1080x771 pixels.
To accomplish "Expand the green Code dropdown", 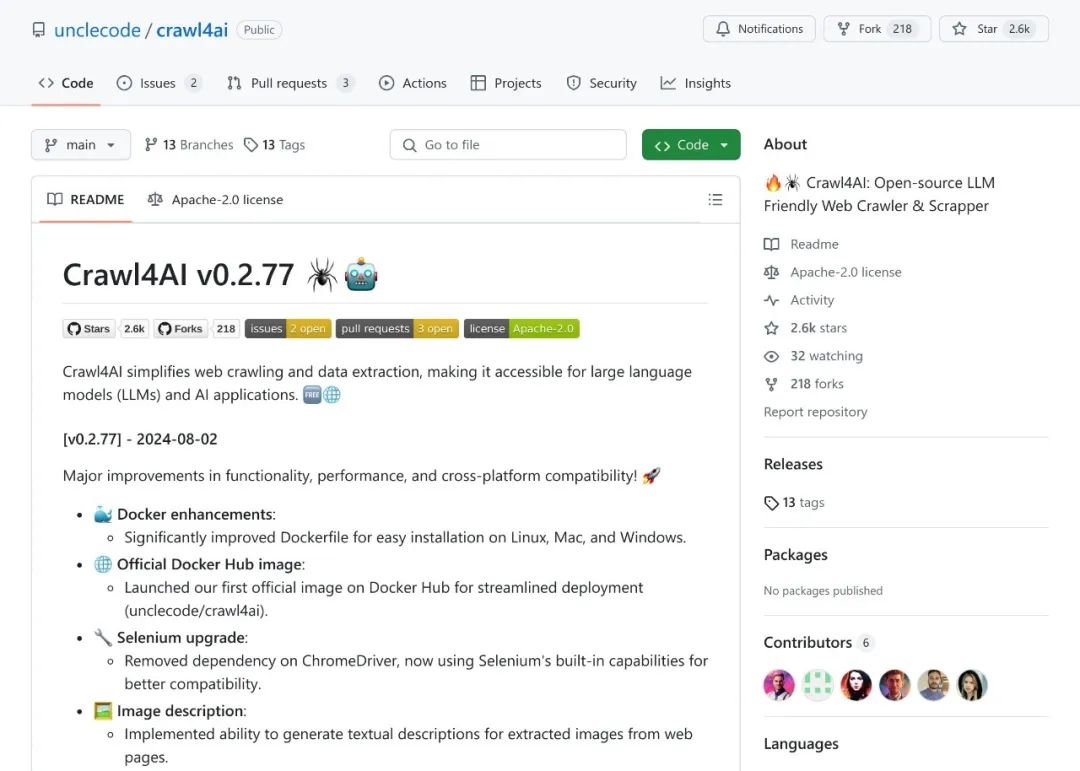I will (x=691, y=145).
